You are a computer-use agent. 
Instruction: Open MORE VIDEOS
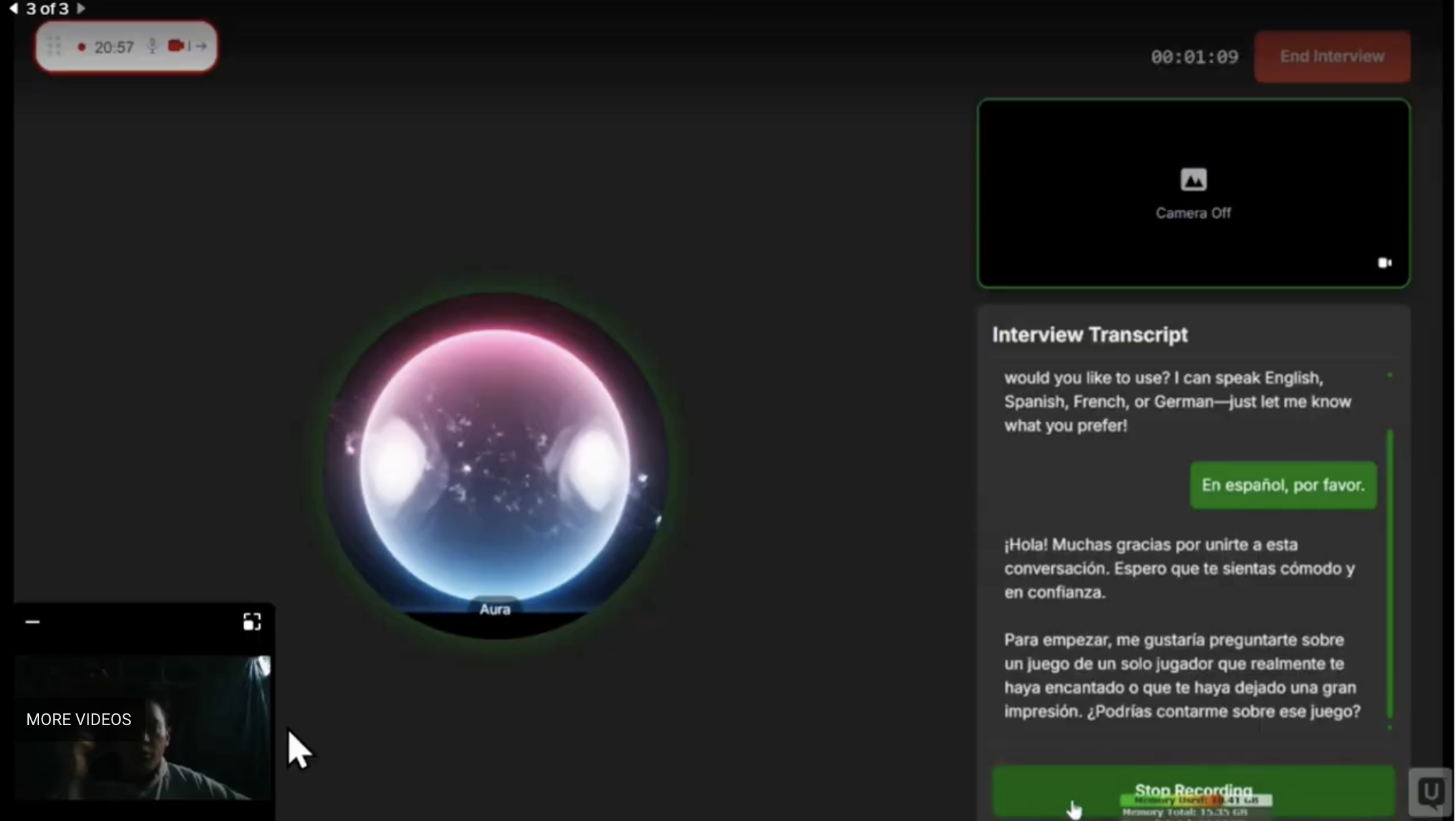coord(78,719)
